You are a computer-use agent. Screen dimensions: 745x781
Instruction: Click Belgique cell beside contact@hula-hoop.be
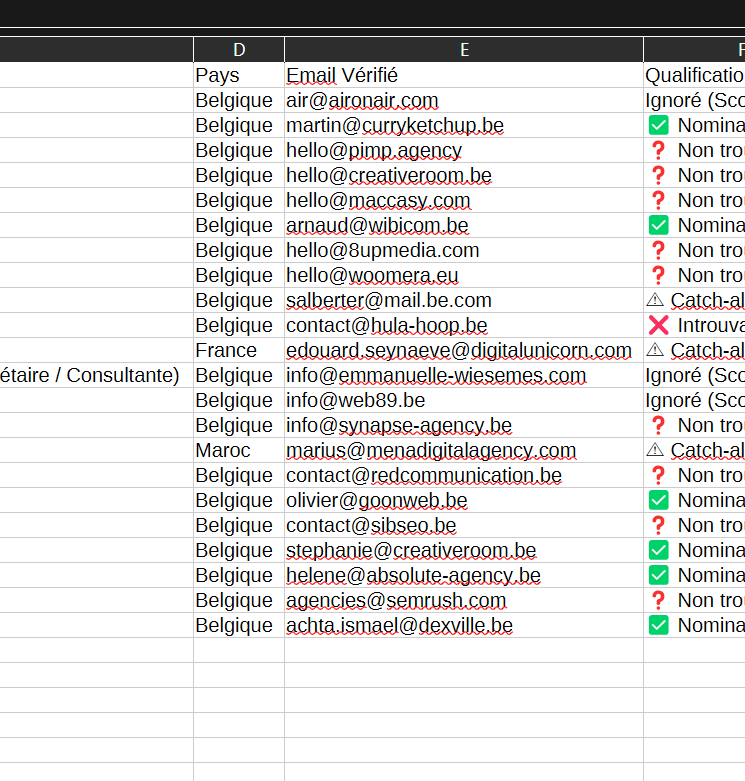click(x=239, y=325)
